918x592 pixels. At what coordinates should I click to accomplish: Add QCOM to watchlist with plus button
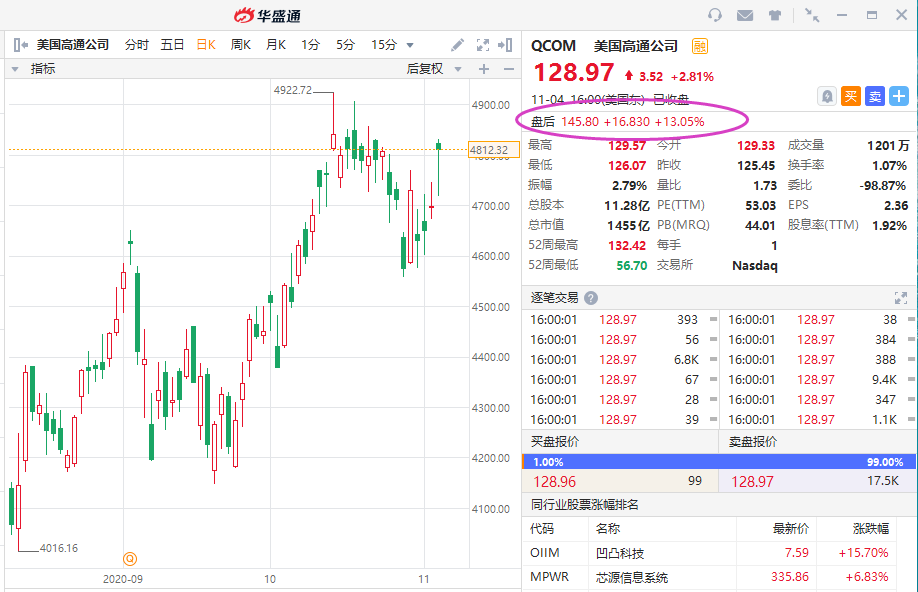899,96
